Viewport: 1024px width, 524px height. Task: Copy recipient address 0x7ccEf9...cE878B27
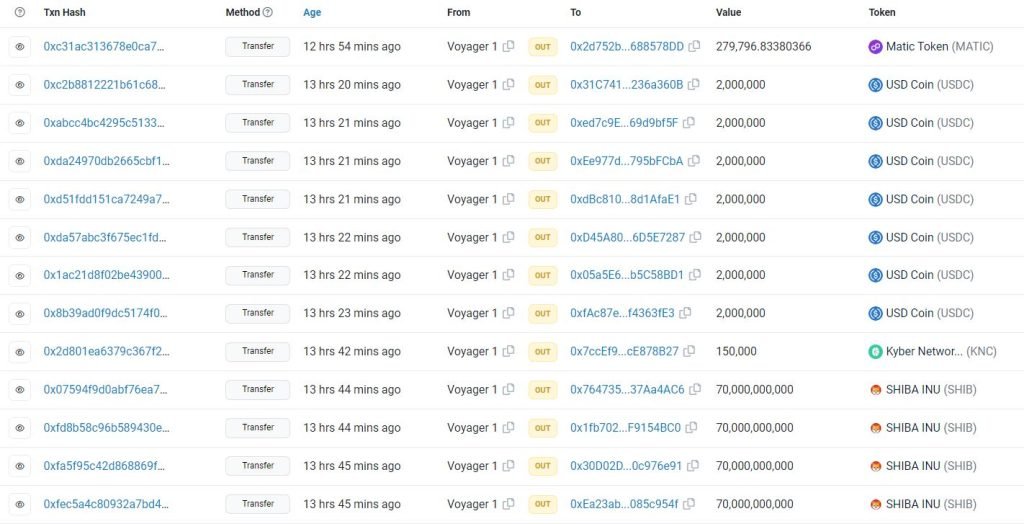click(x=689, y=352)
